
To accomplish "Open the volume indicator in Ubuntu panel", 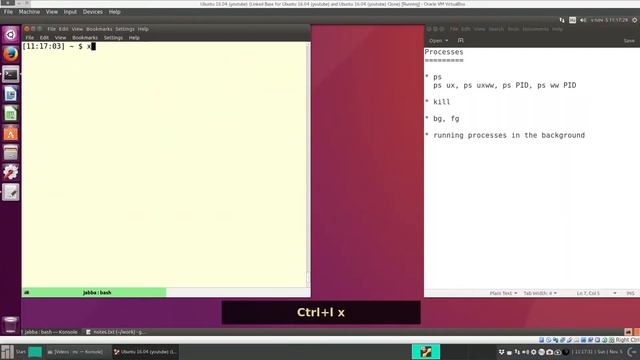I will (583, 20).
